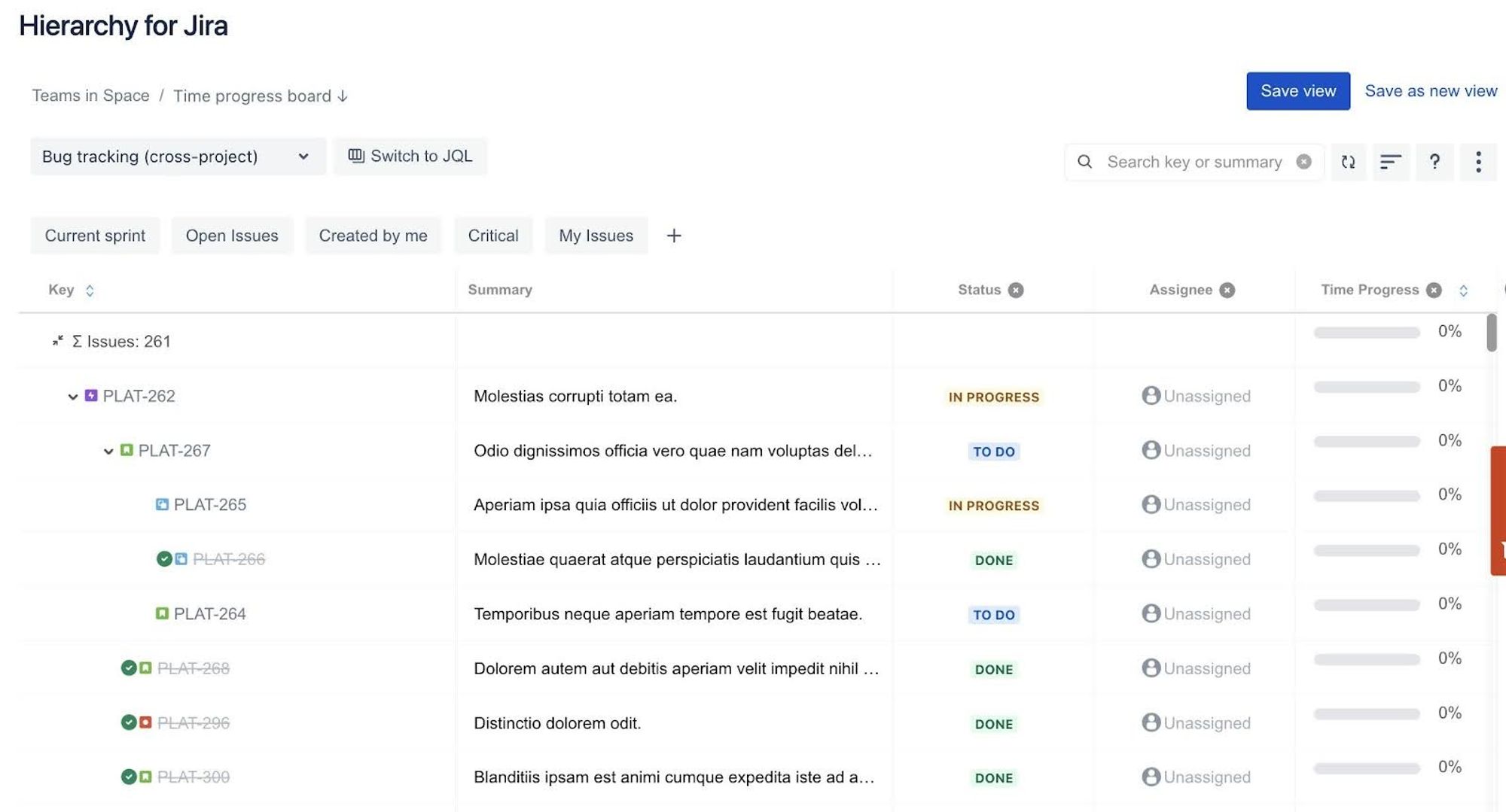Open the help question mark icon
Viewport: 1506px width, 812px height.
tap(1434, 162)
